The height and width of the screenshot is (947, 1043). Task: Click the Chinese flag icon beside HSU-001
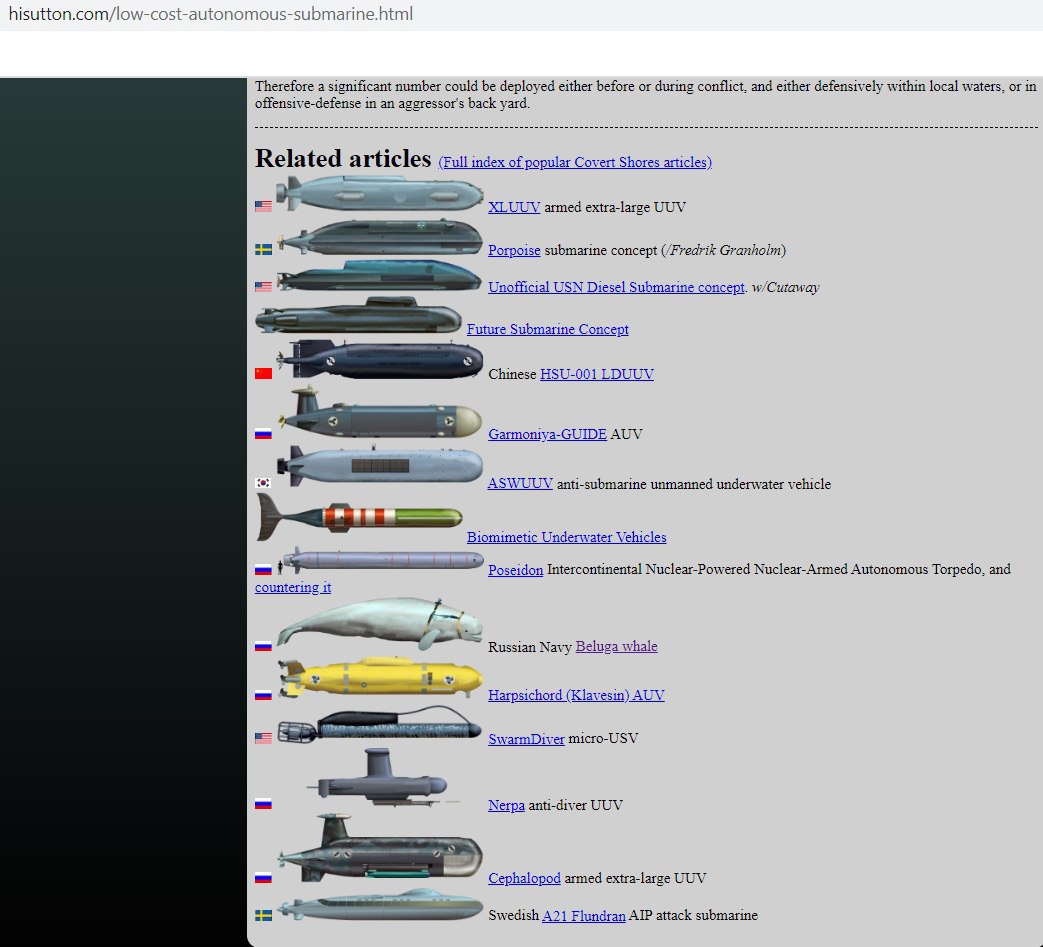coord(263,374)
